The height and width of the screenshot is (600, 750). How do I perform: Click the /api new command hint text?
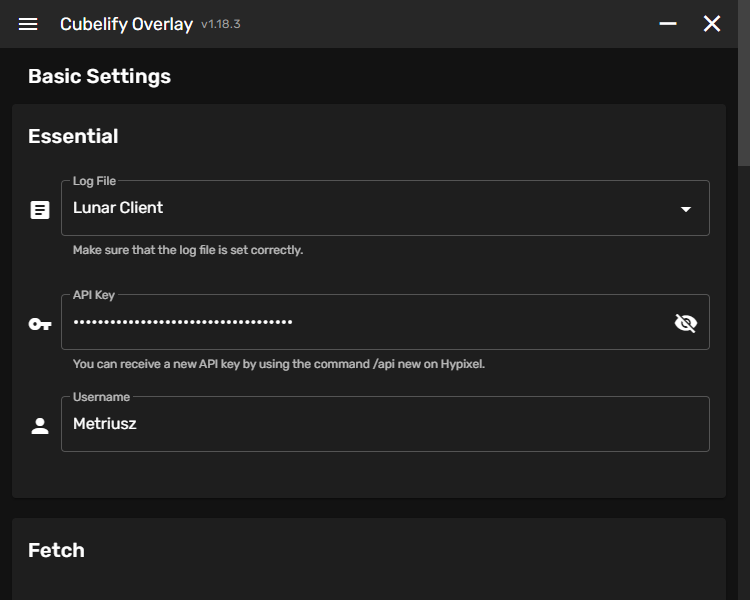pyautogui.click(x=279, y=364)
